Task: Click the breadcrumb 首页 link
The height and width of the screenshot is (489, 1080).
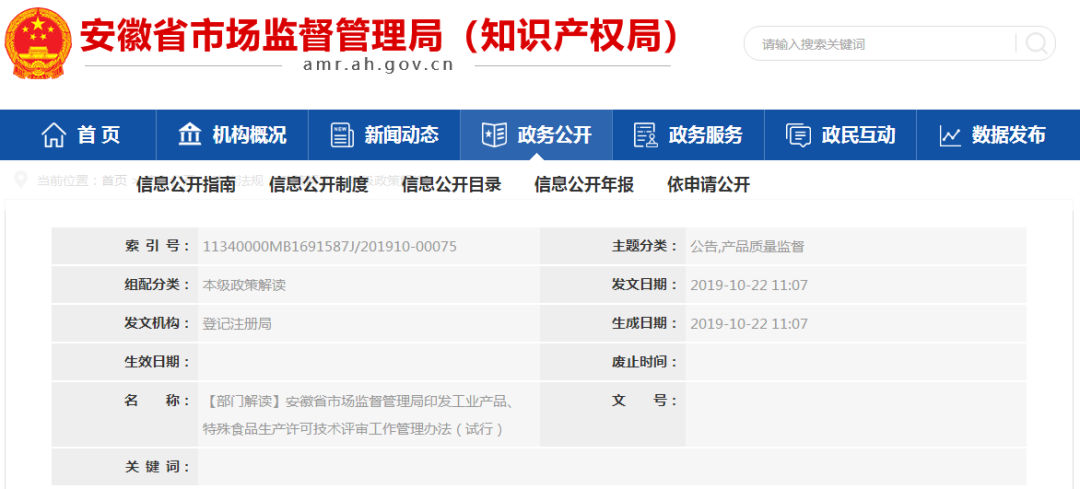Action: [114, 180]
